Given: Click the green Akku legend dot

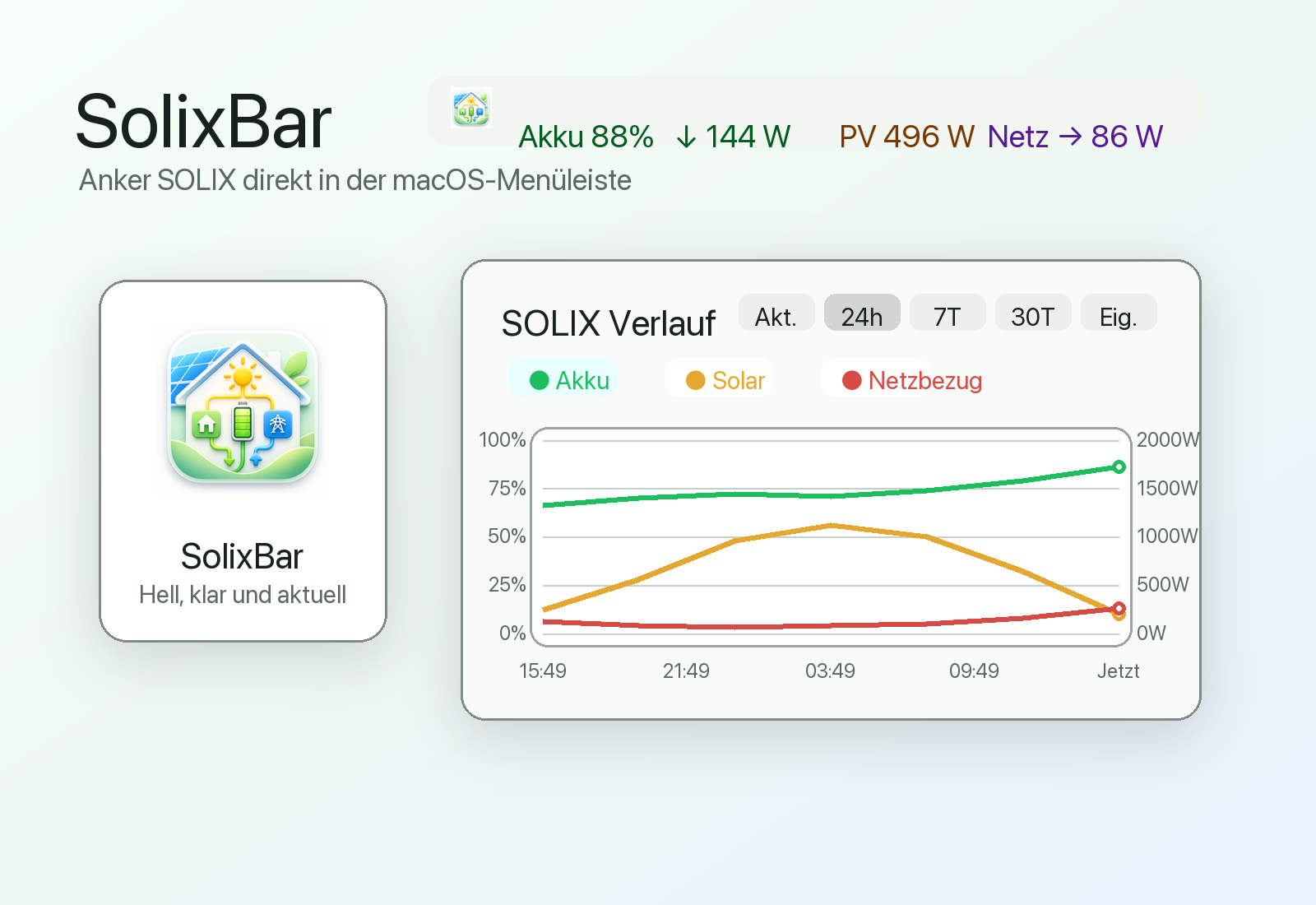Looking at the screenshot, I should tap(540, 380).
